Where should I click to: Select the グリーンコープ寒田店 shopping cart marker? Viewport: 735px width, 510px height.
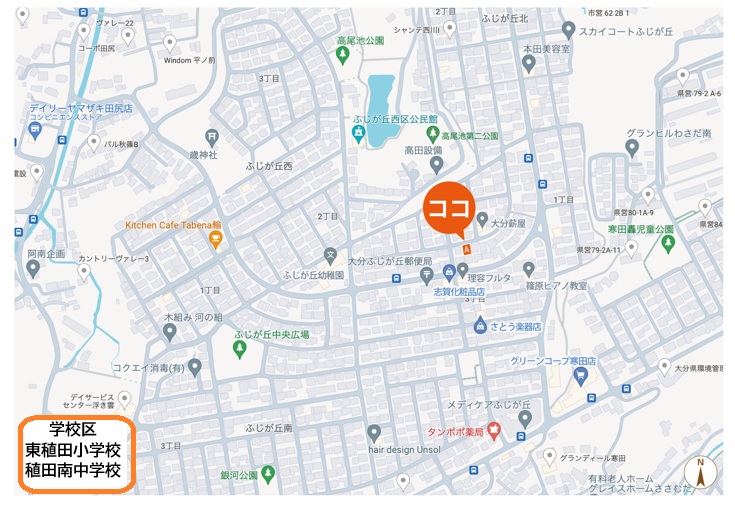pyautogui.click(x=581, y=376)
